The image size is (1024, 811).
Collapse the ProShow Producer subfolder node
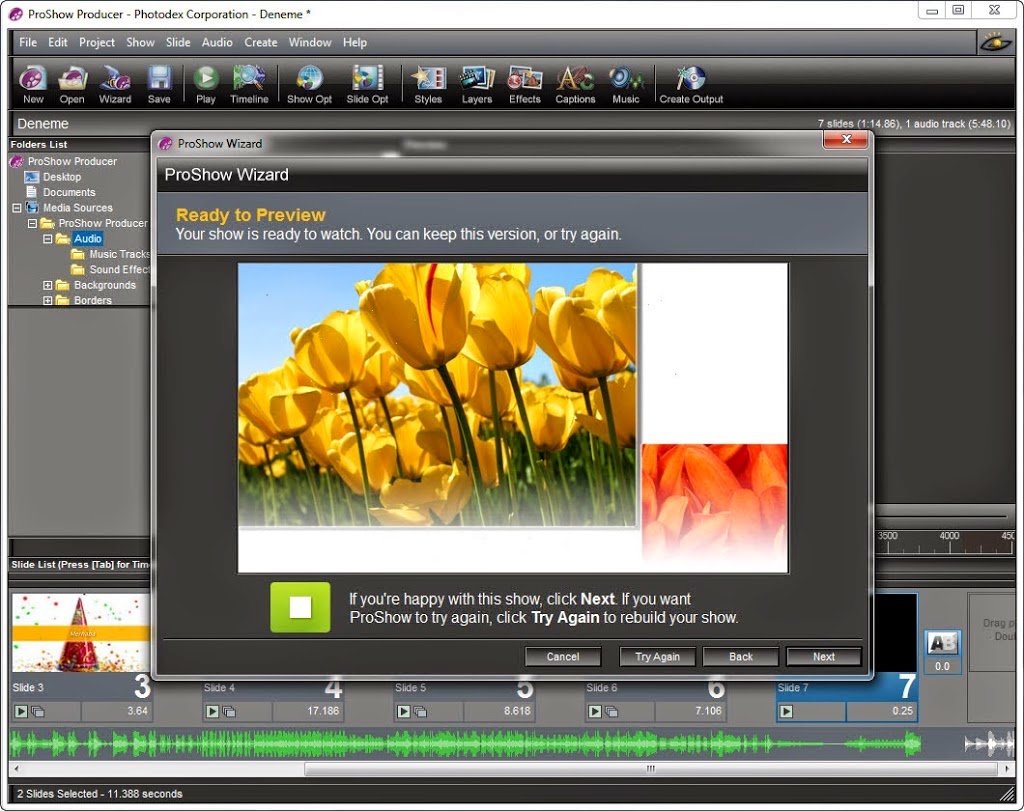click(32, 223)
